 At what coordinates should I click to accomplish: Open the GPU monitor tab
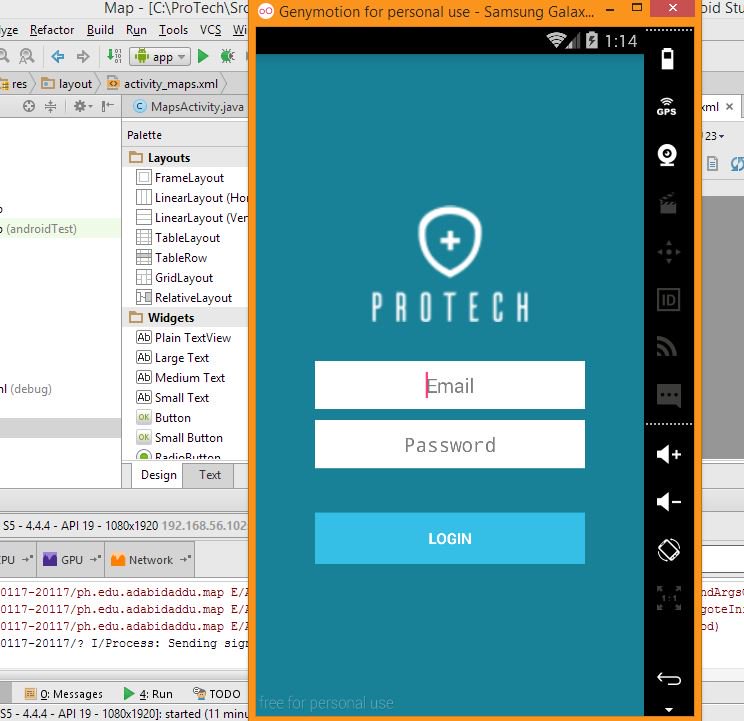(x=71, y=560)
